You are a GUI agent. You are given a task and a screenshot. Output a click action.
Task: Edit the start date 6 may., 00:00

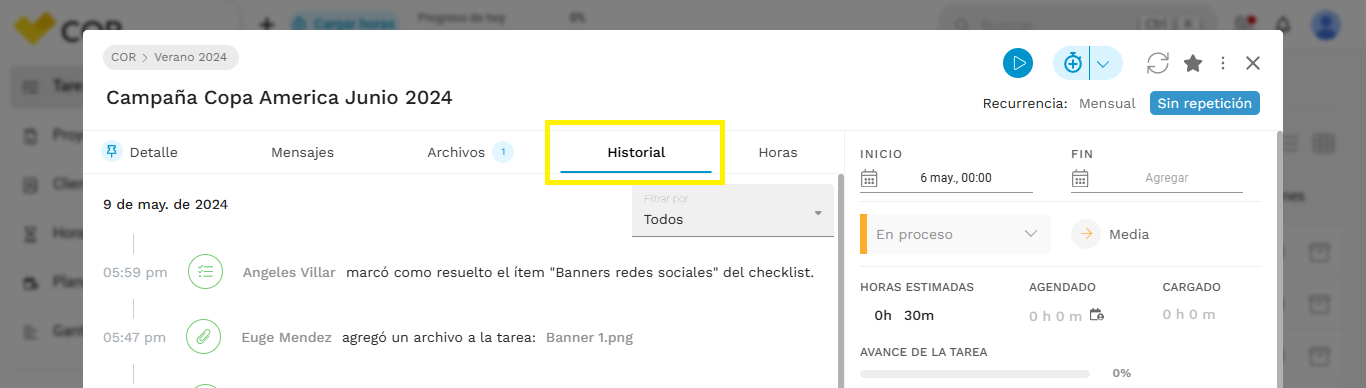click(955, 178)
